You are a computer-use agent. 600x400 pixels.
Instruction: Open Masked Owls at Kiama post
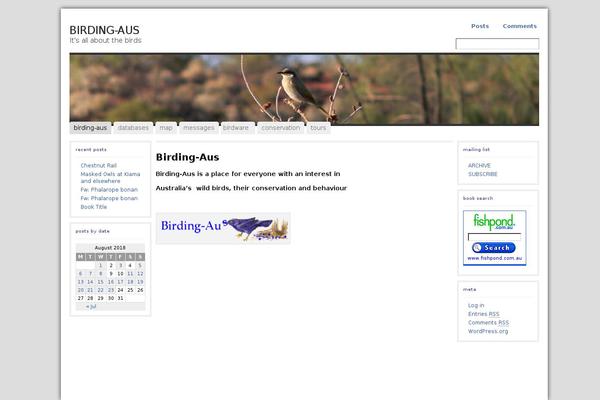click(110, 177)
